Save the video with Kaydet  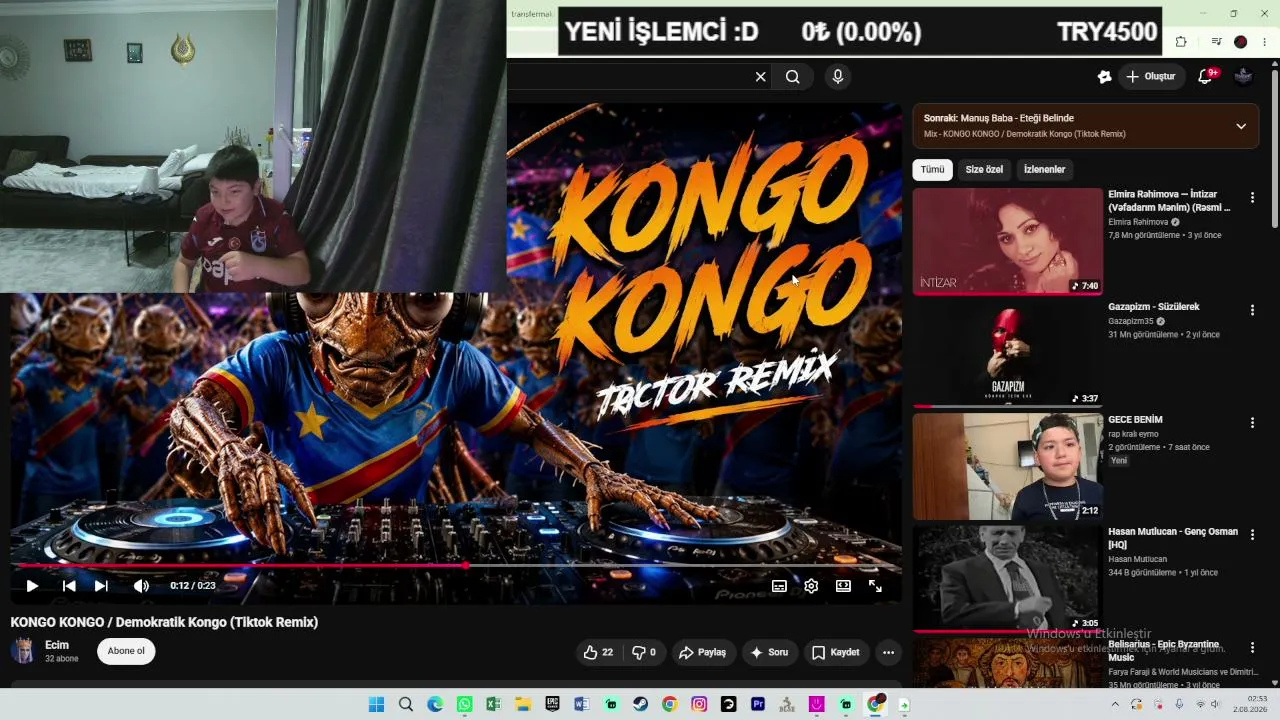836,652
